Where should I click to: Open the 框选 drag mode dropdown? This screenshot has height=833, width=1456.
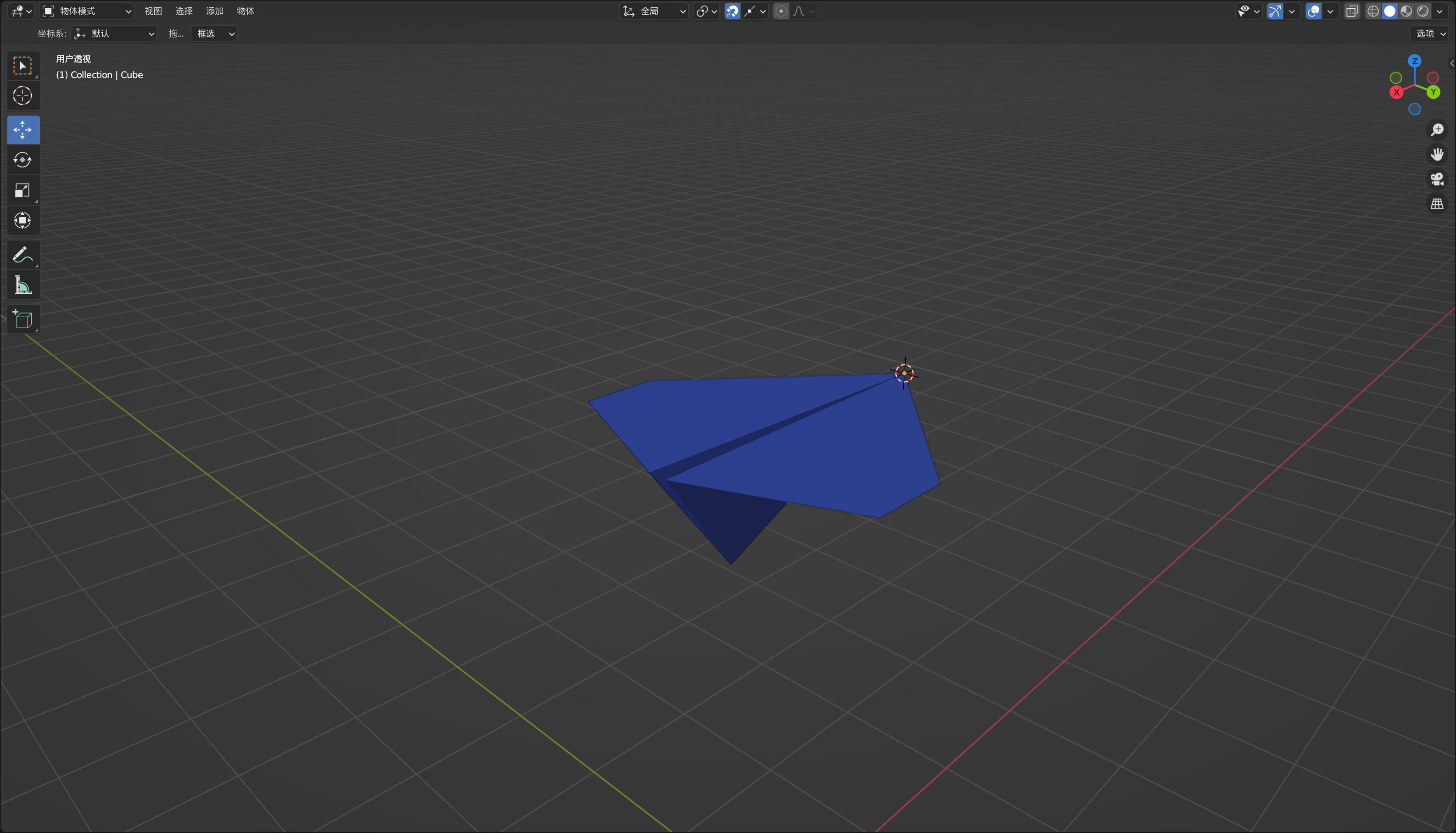click(214, 34)
